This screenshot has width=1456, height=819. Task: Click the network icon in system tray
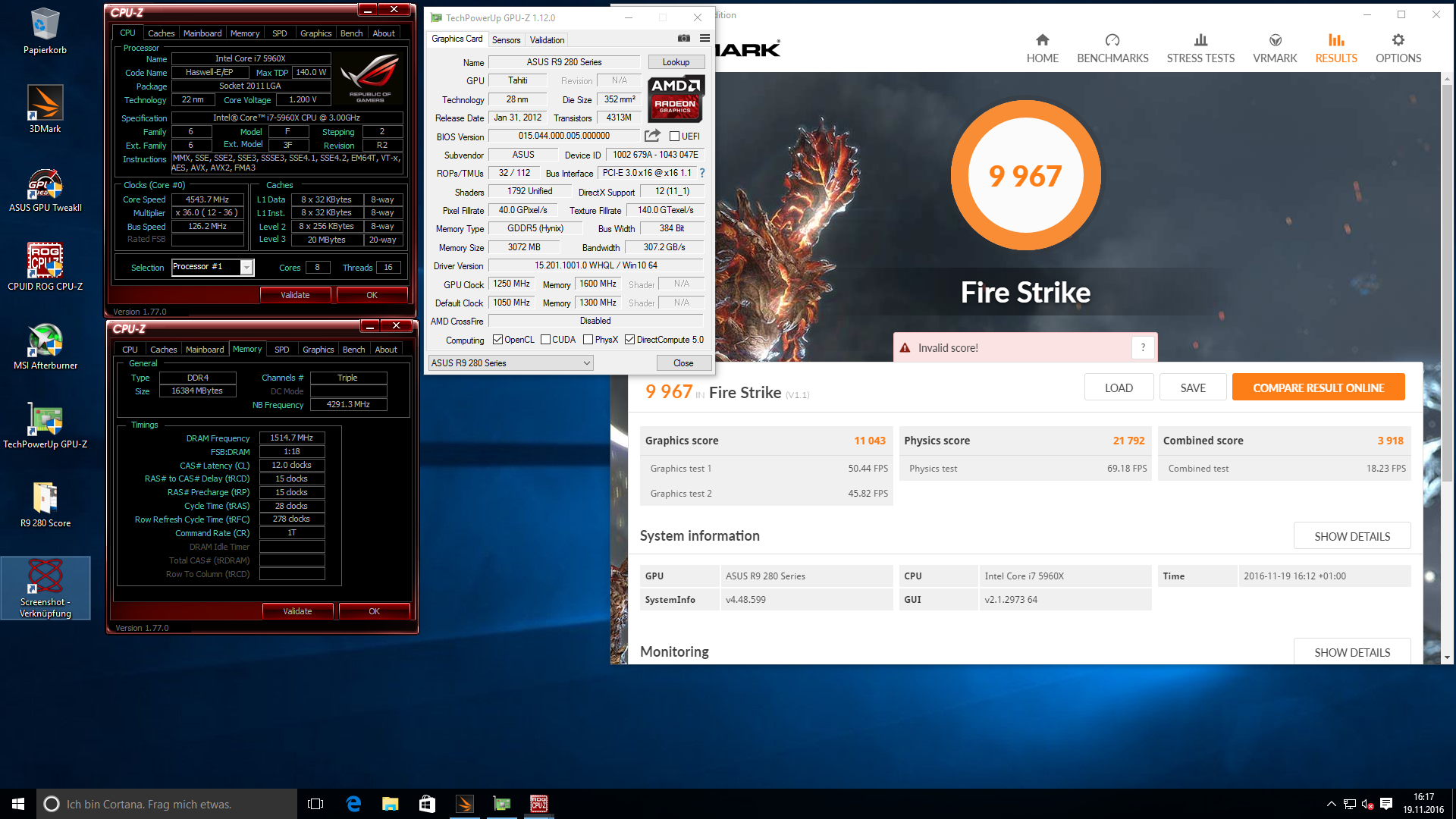tap(1350, 804)
